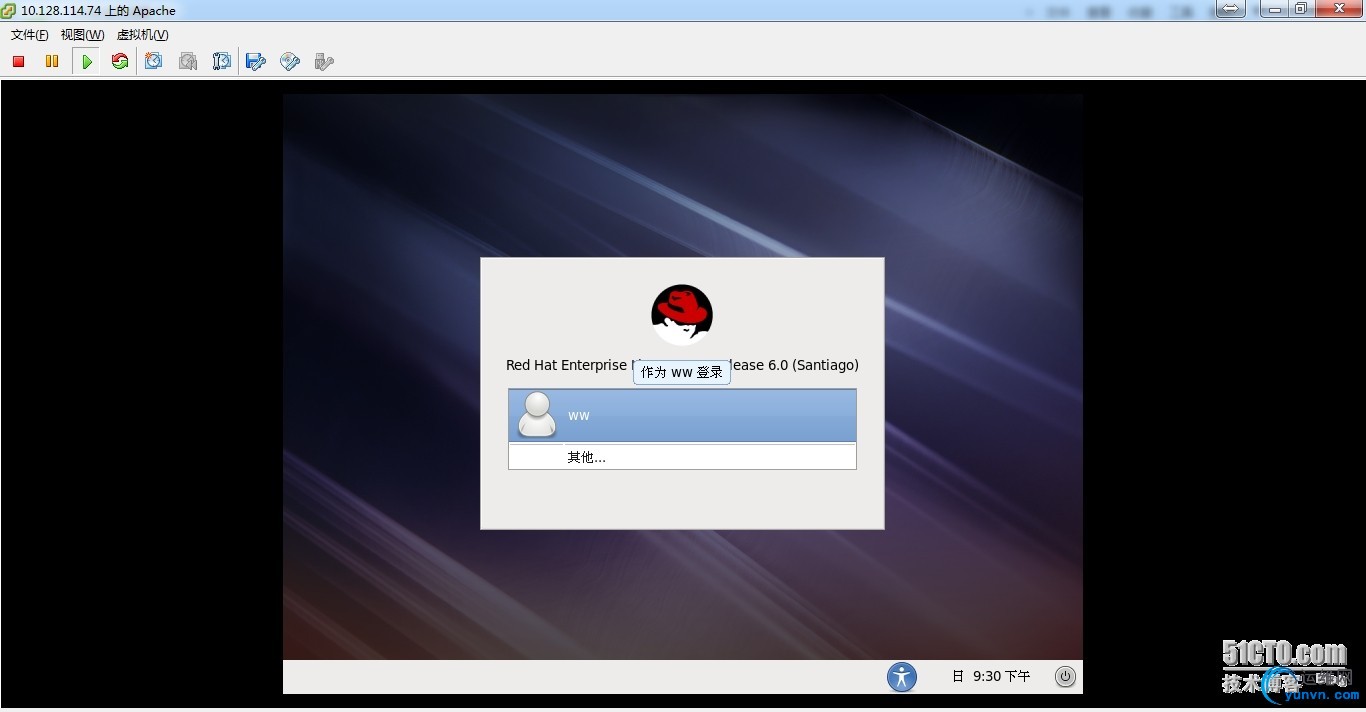Restart the guest with red-green reset icon
The height and width of the screenshot is (712, 1366).
coord(120,61)
